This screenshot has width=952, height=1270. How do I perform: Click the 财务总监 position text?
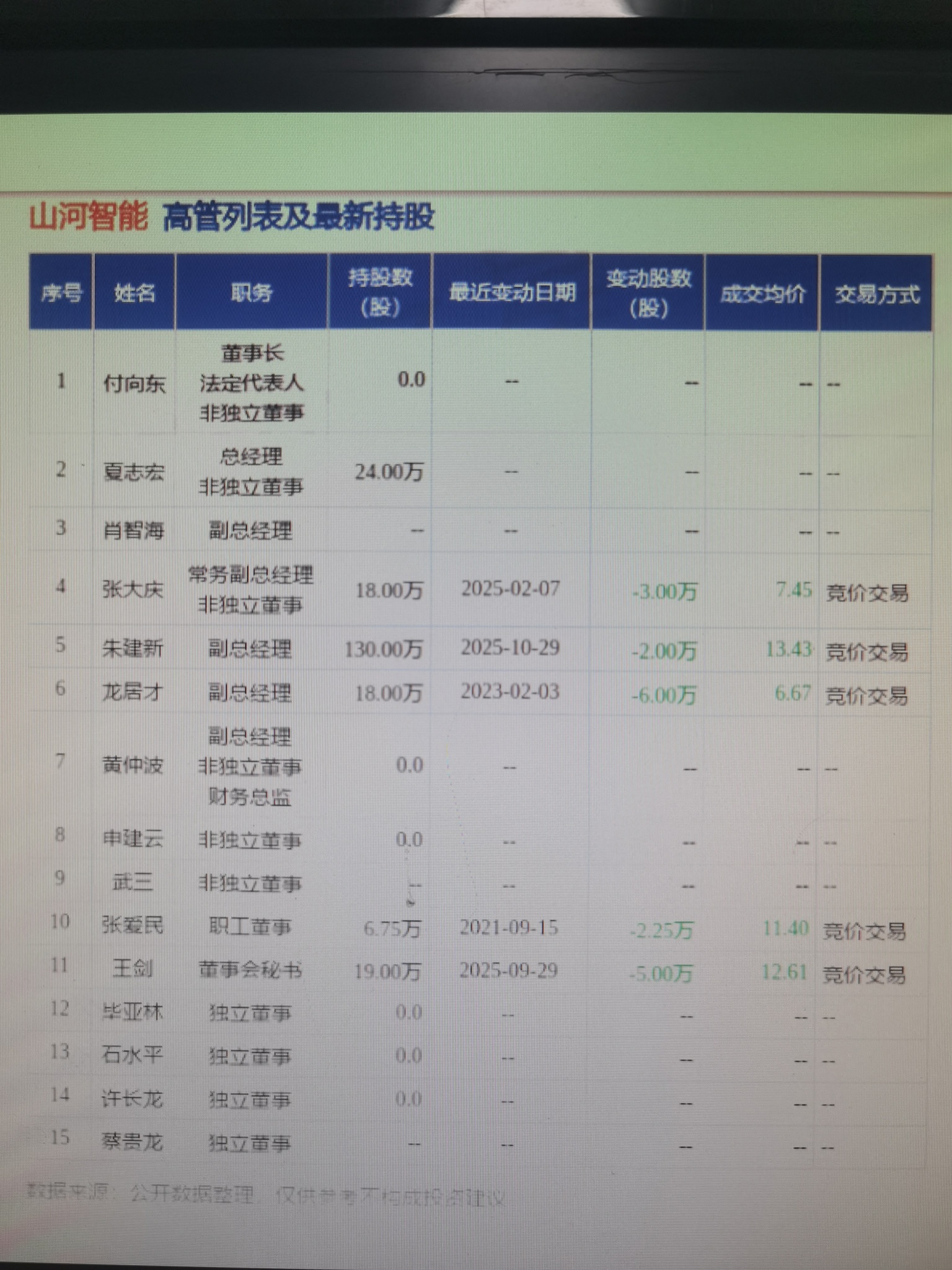249,796
